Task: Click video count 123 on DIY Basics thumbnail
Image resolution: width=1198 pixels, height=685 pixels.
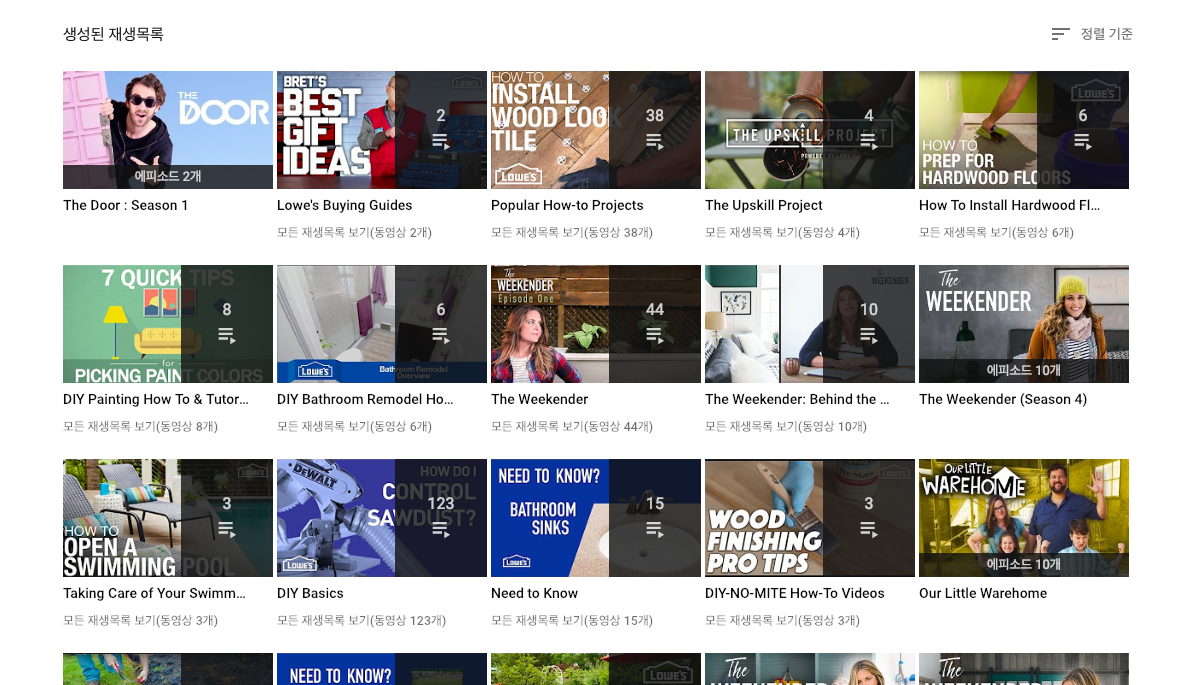Action: click(x=441, y=503)
